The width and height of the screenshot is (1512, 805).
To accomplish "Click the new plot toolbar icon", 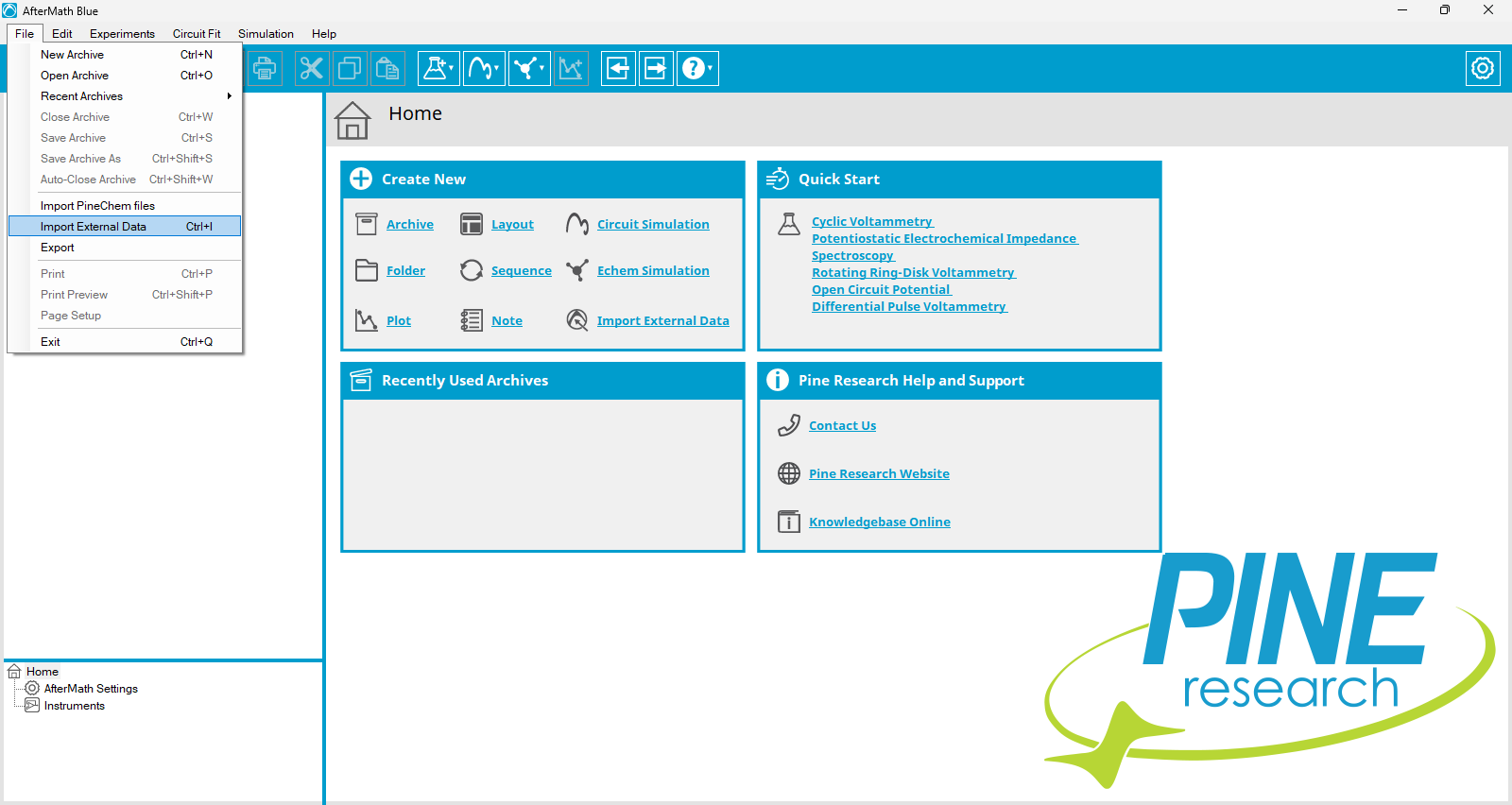I will [571, 68].
